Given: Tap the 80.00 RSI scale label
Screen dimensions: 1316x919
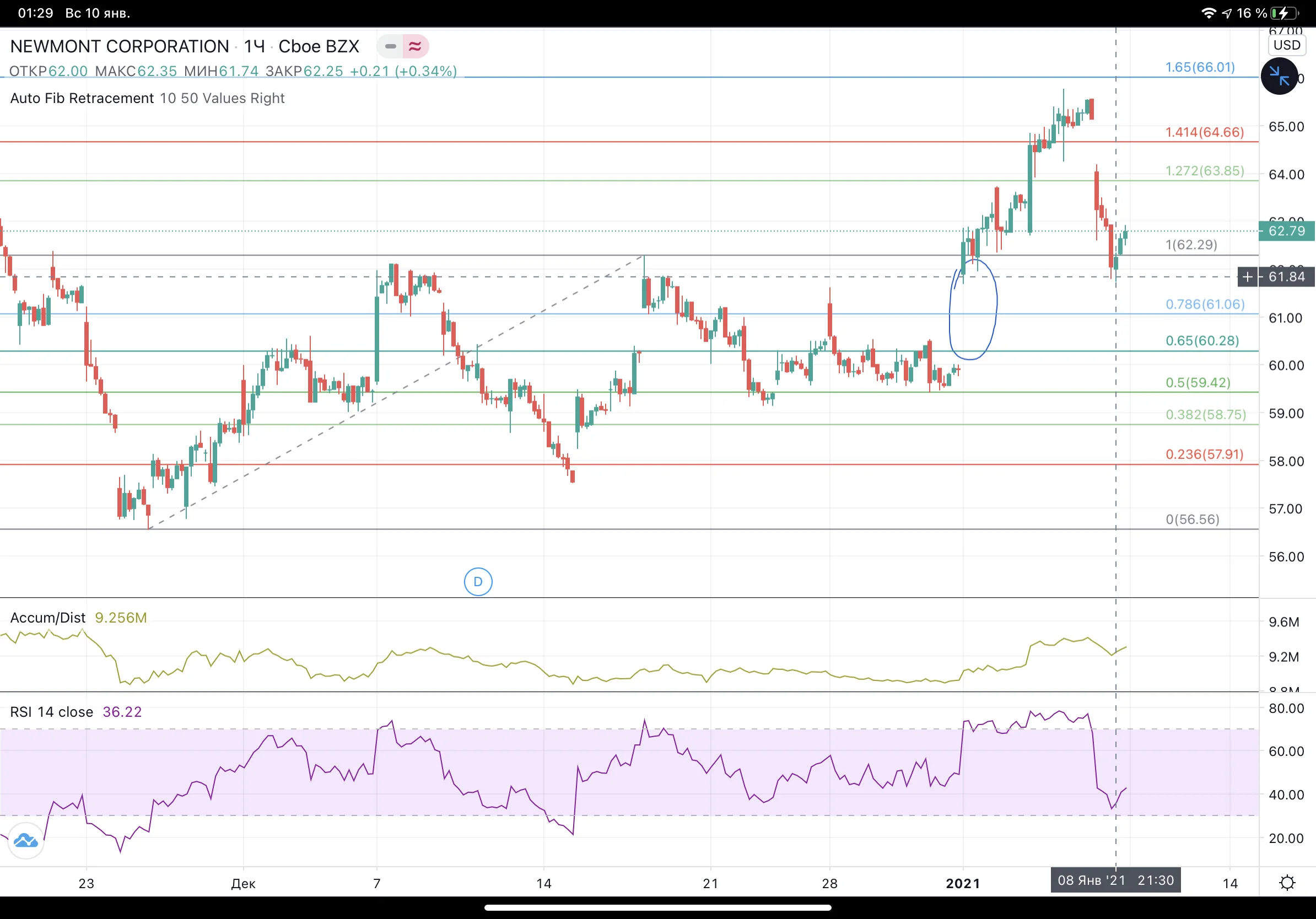Looking at the screenshot, I should click(1286, 708).
